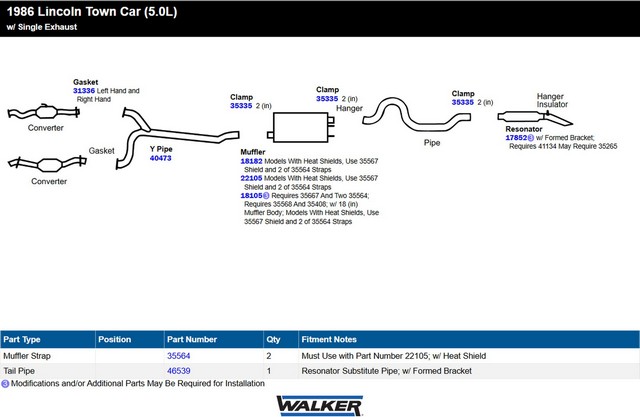Click the 'w/ Single Exhaust' subtitle
The width and height of the screenshot is (640, 417).
click(x=42, y=27)
